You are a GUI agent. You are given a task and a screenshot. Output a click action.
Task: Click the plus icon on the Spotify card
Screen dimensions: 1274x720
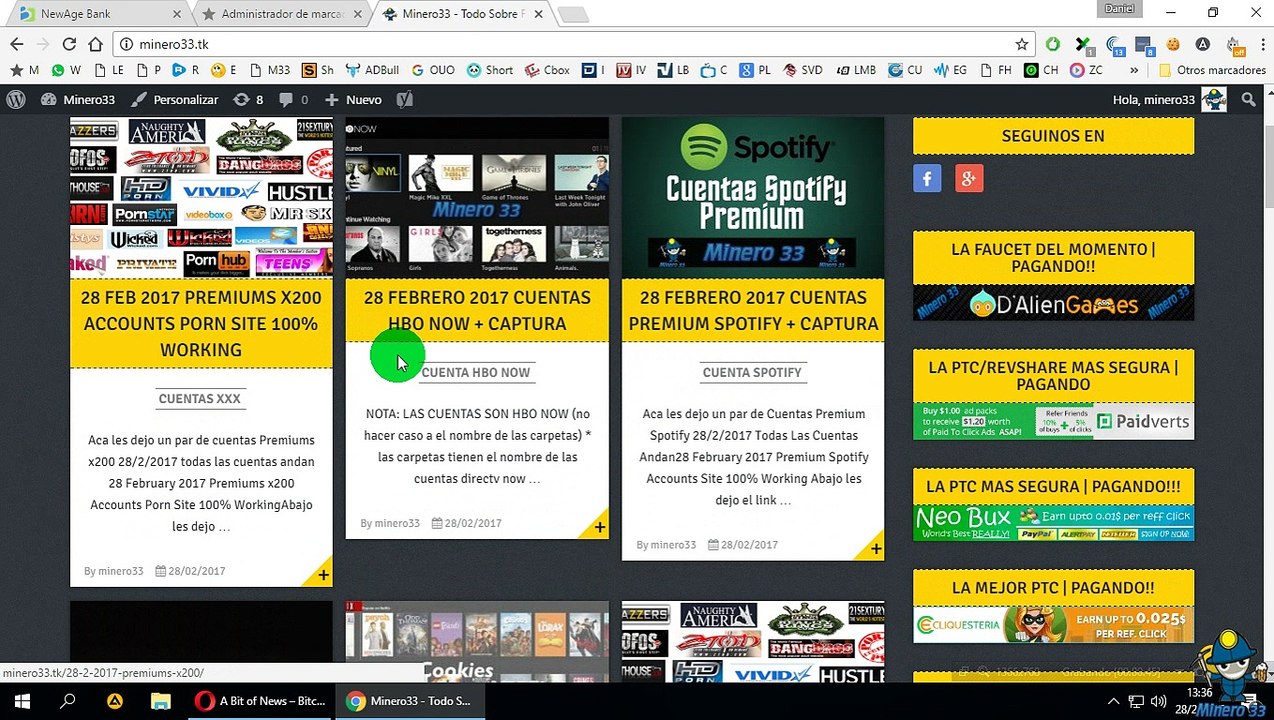tap(875, 549)
